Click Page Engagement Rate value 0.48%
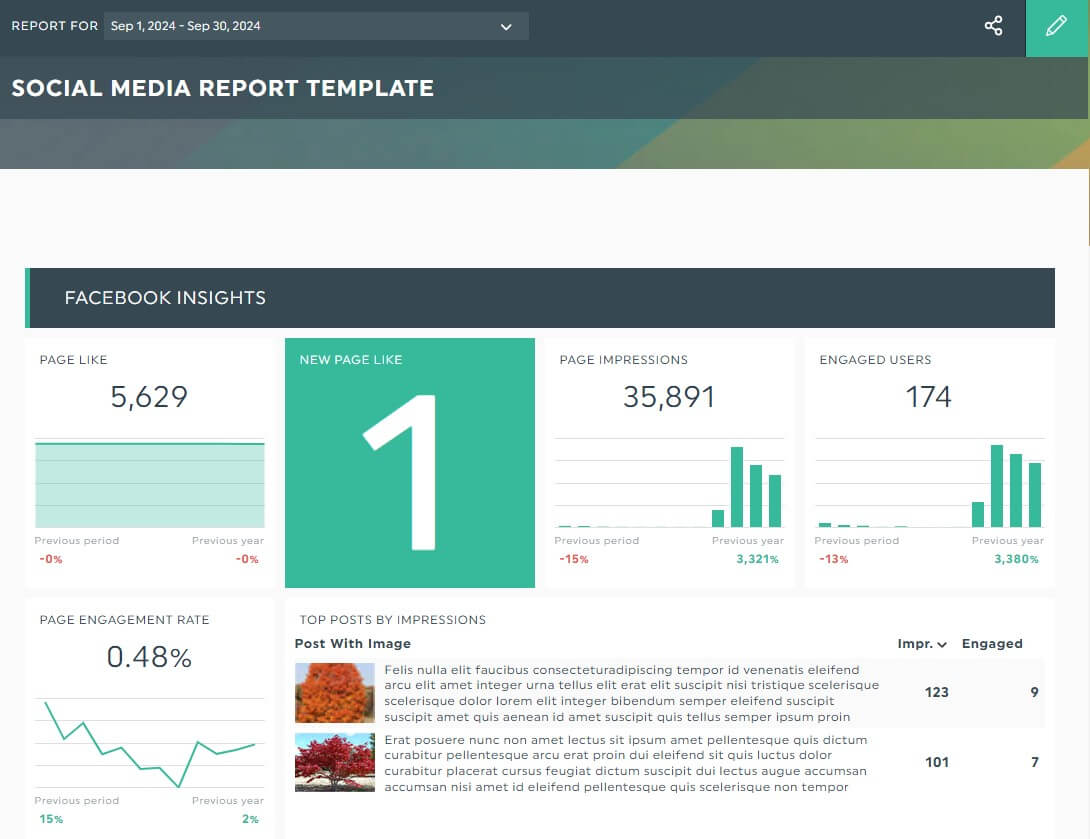The height and width of the screenshot is (839, 1090). (x=149, y=657)
